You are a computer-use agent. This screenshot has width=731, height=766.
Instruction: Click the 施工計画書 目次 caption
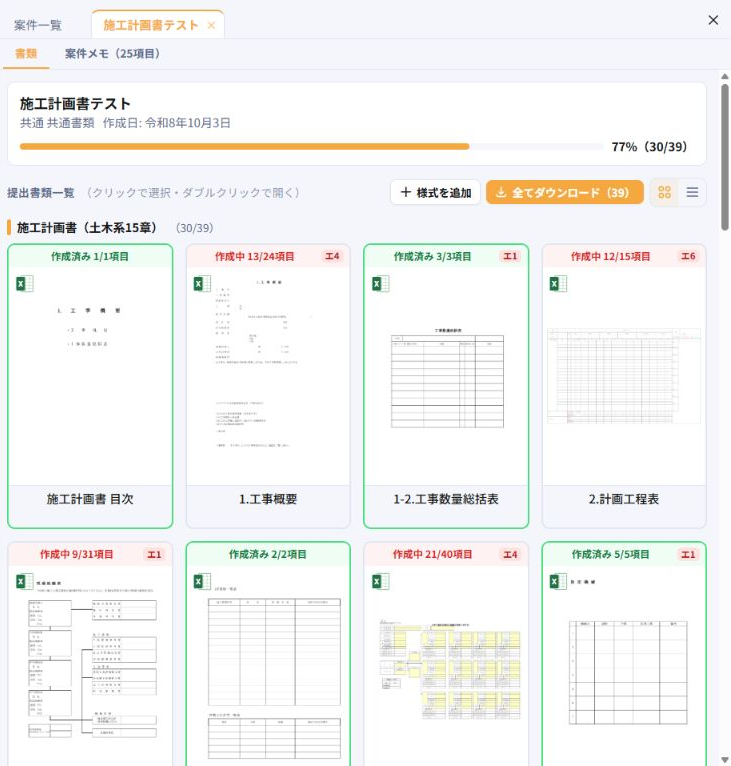click(90, 499)
